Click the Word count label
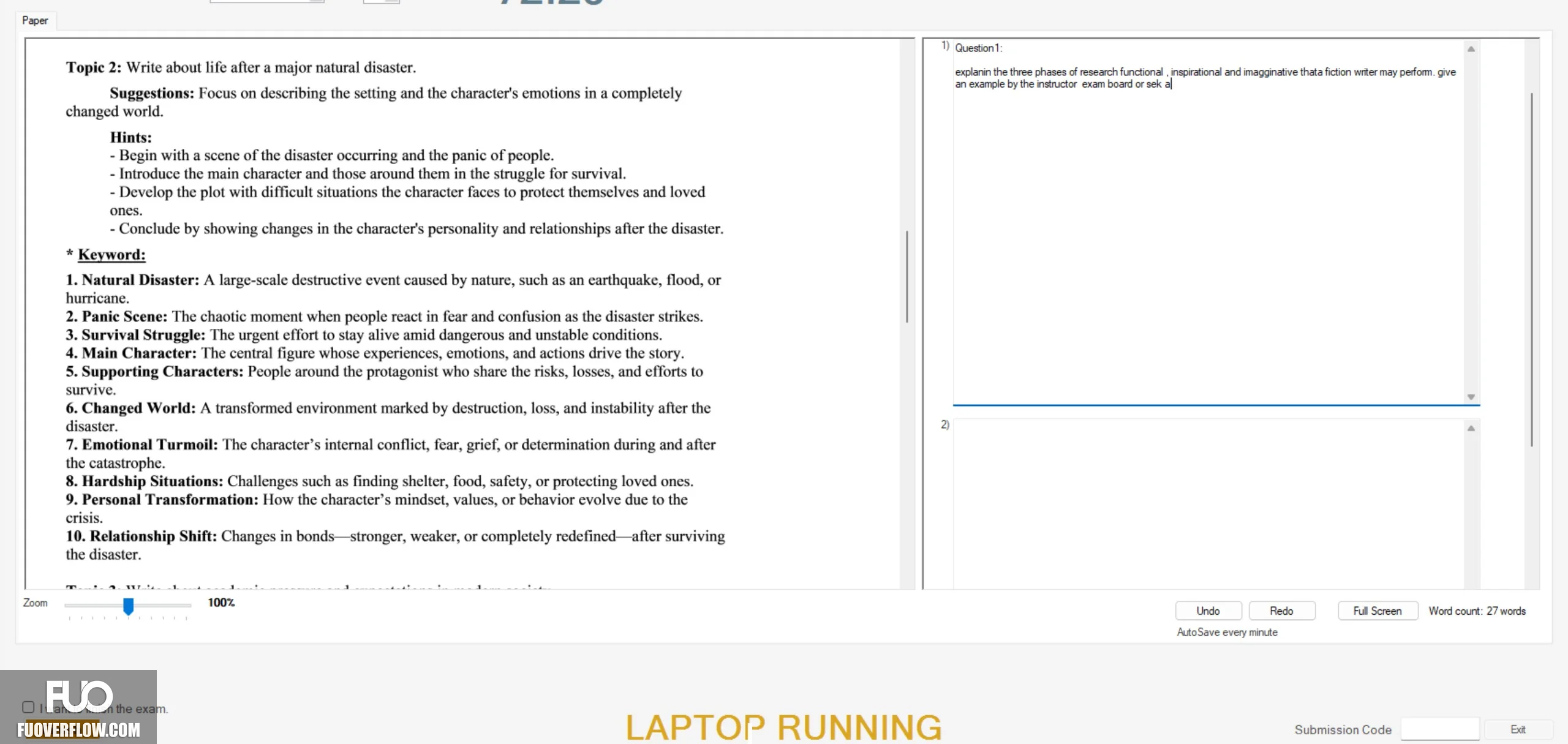Viewport: 1568px width, 744px height. click(x=1477, y=611)
